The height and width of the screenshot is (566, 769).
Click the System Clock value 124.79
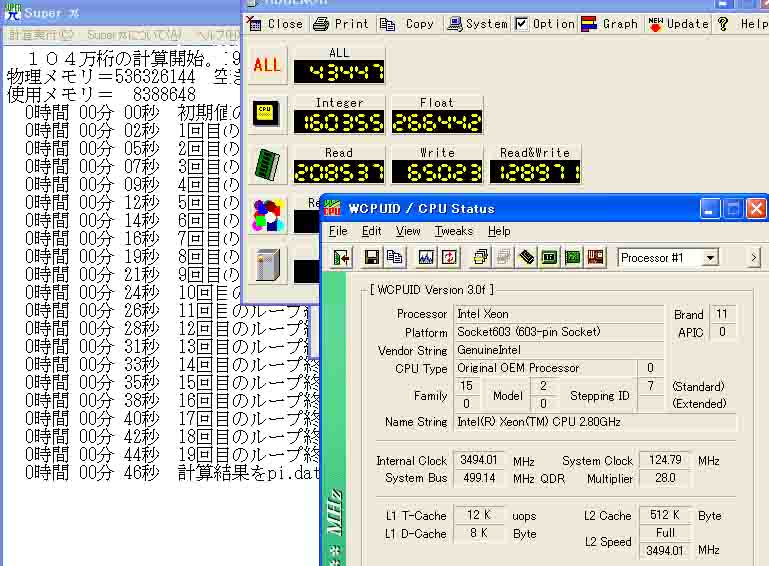pos(665,460)
